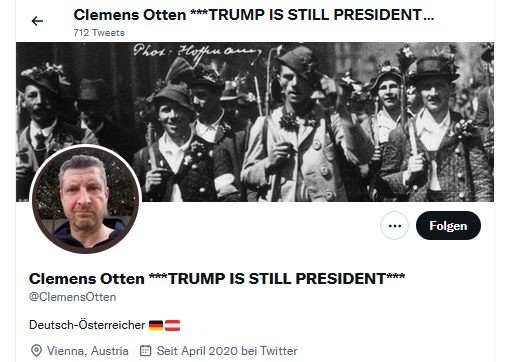The height and width of the screenshot is (362, 505).
Task: Click the German flag emoji in bio
Action: click(156, 325)
